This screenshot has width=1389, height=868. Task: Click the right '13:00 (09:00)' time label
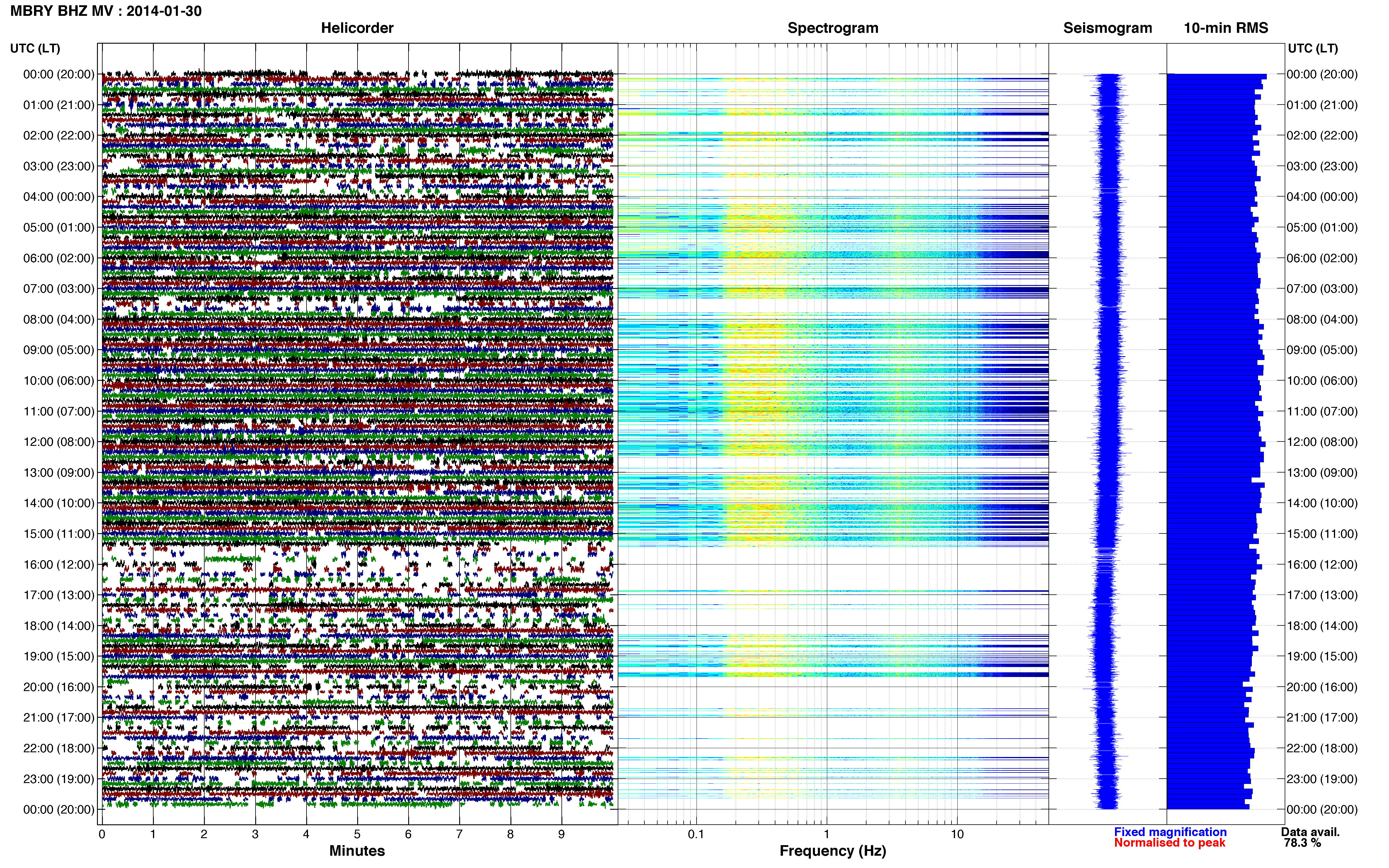click(x=1322, y=473)
